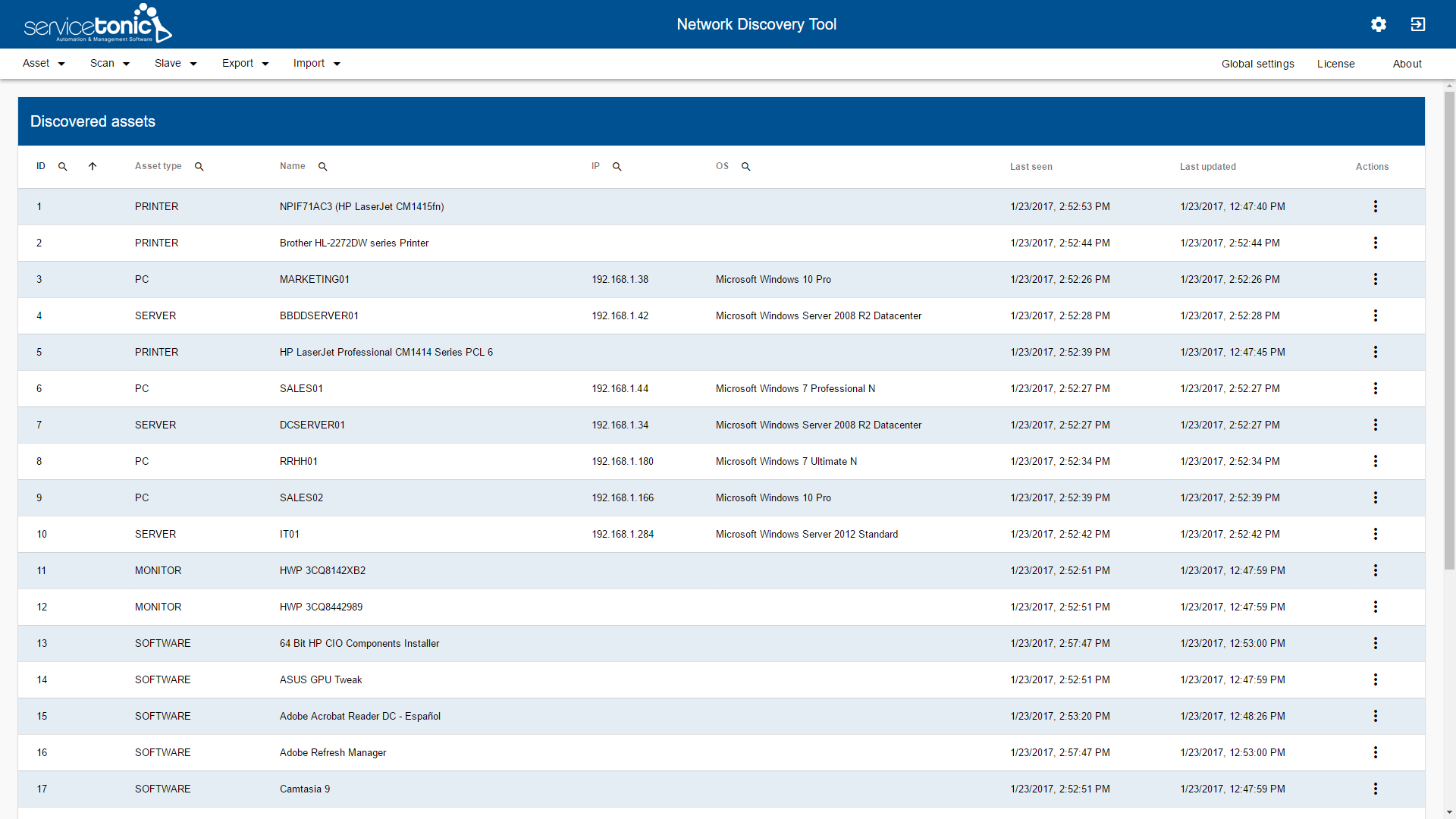This screenshot has height=819, width=1456.
Task: Open actions menu for BBDDSERVER01
Action: point(1376,315)
